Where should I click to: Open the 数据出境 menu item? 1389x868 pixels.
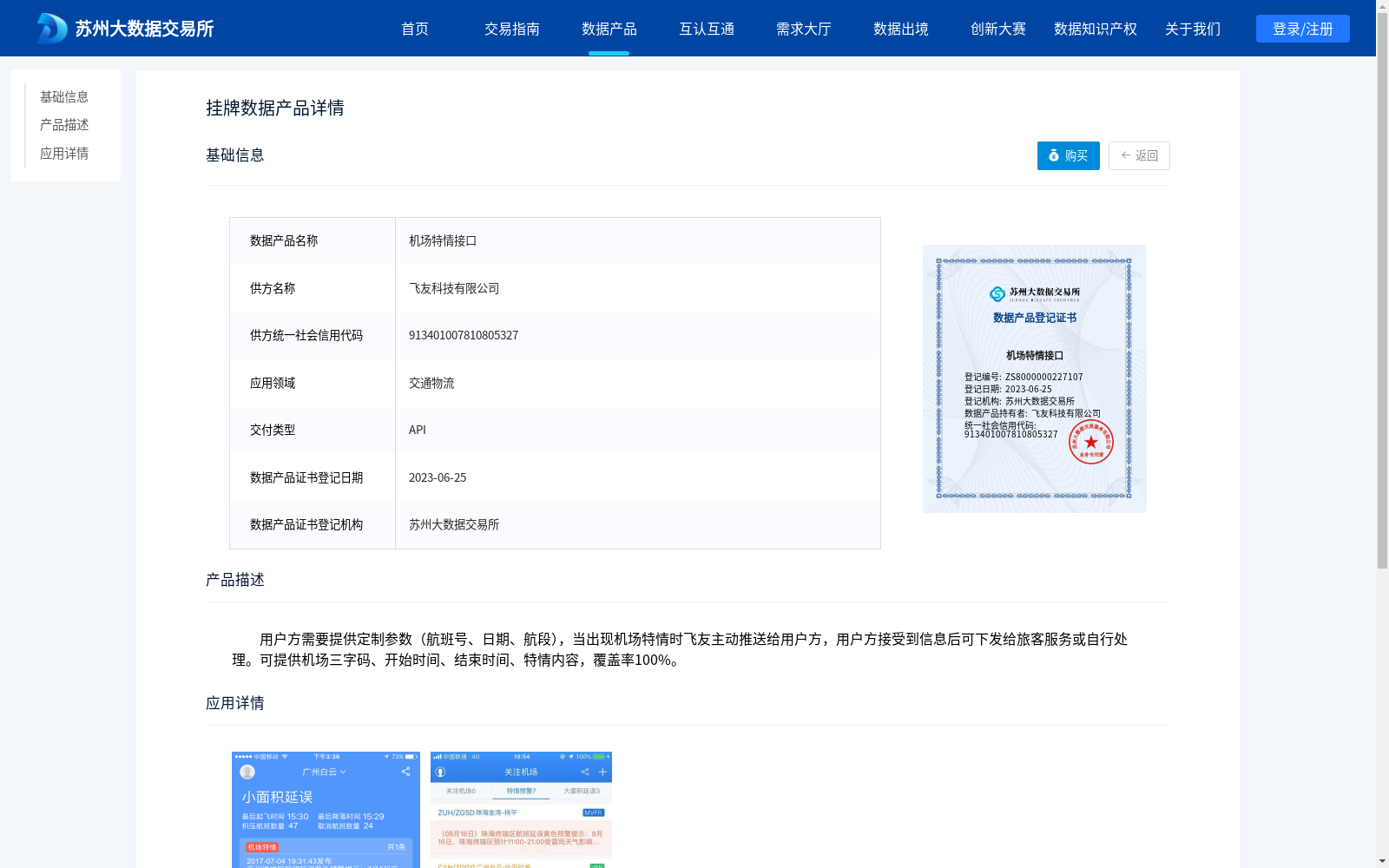(901, 29)
